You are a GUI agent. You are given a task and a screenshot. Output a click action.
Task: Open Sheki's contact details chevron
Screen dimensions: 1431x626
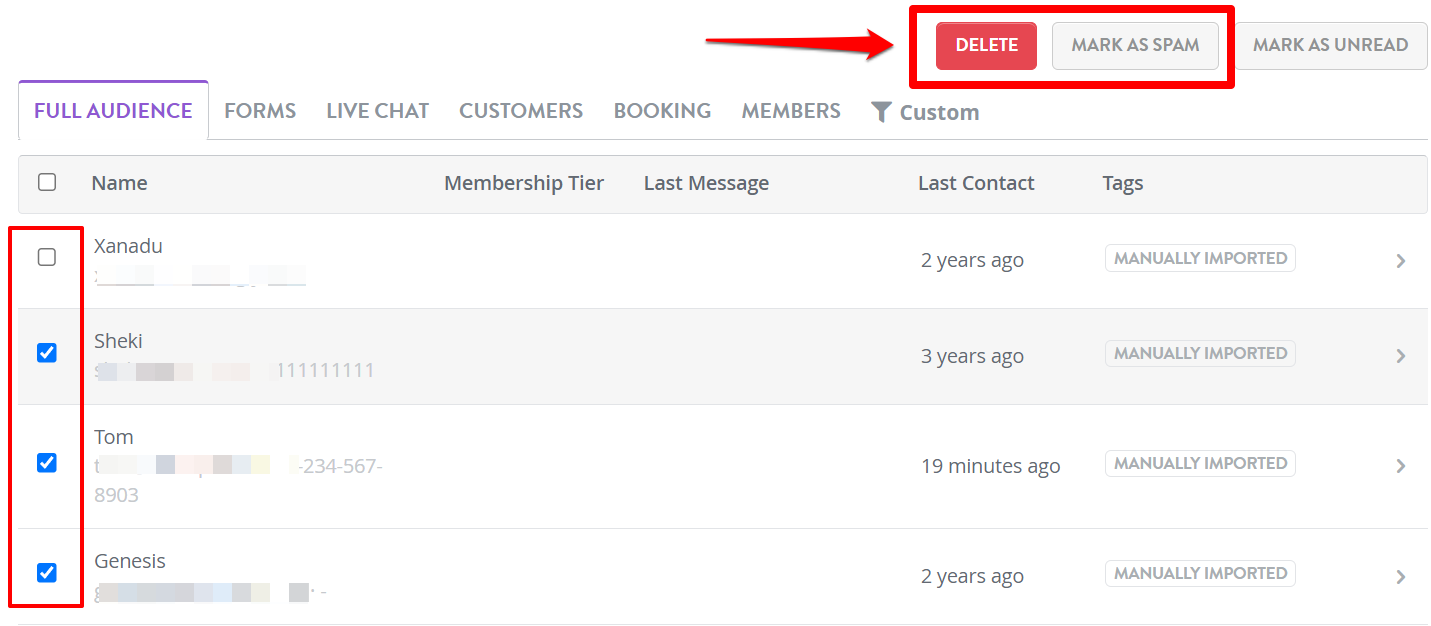(1400, 356)
